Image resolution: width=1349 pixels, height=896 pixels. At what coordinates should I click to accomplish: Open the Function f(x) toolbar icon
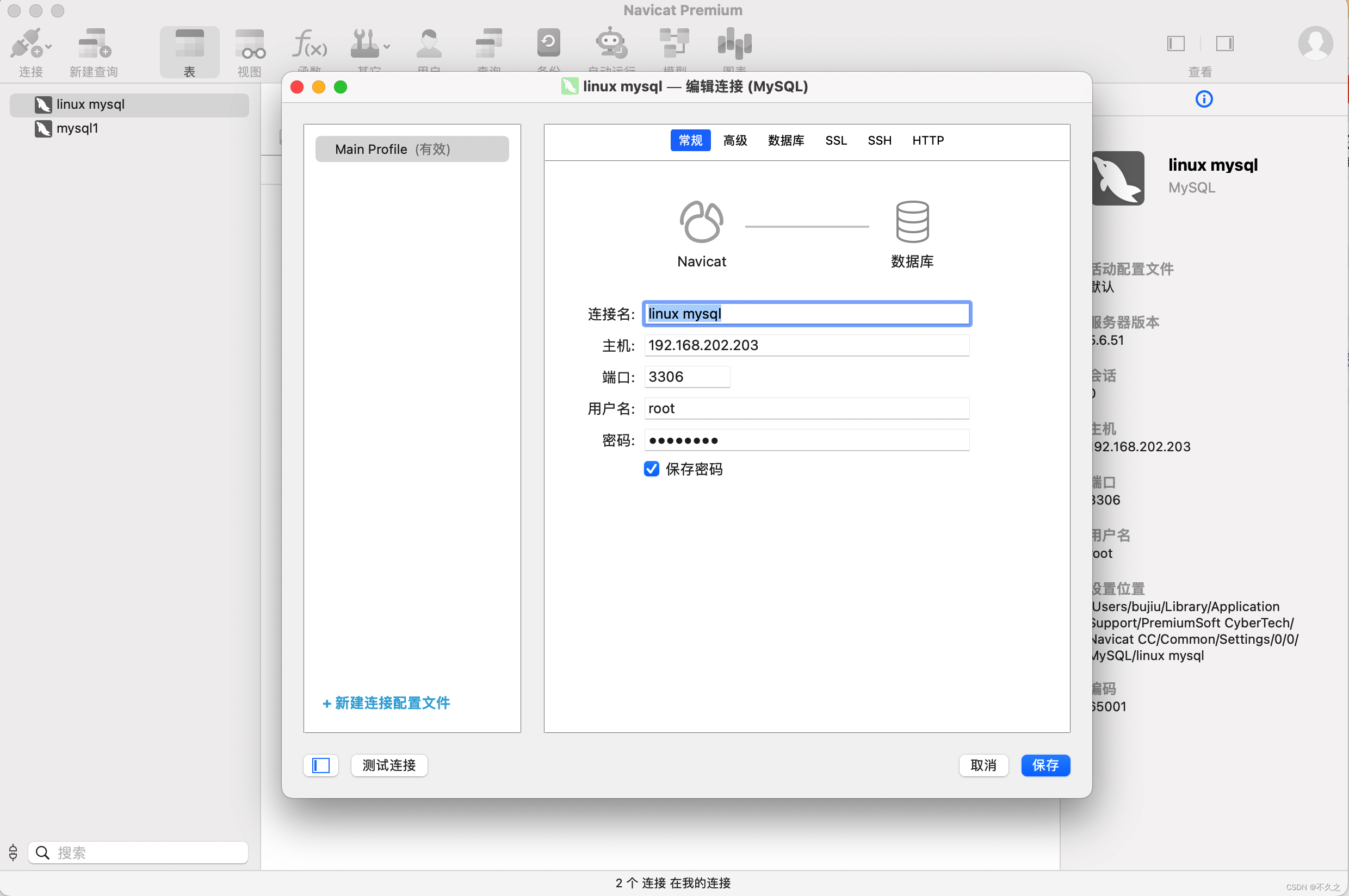tap(310, 43)
